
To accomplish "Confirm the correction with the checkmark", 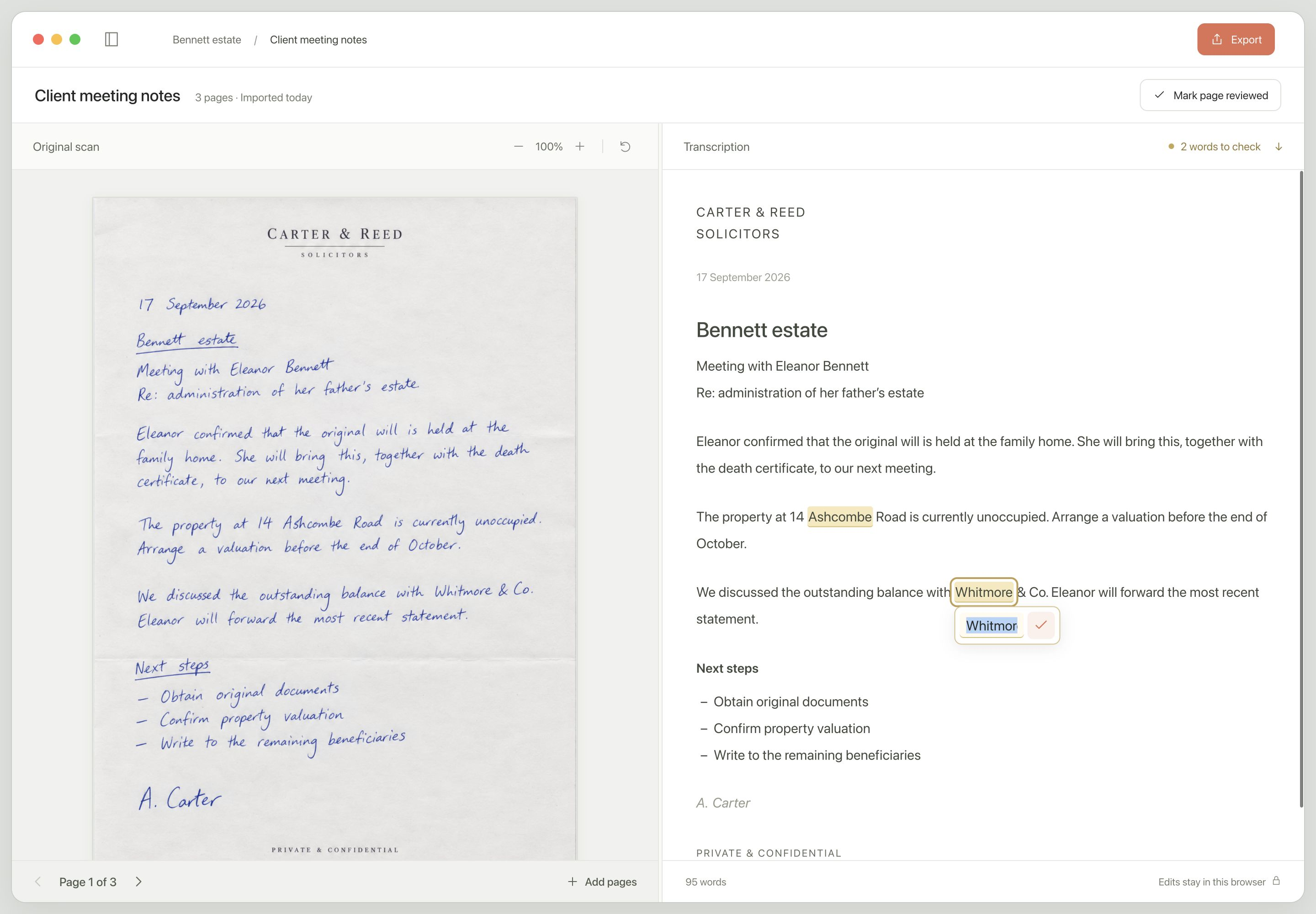I will pos(1040,625).
